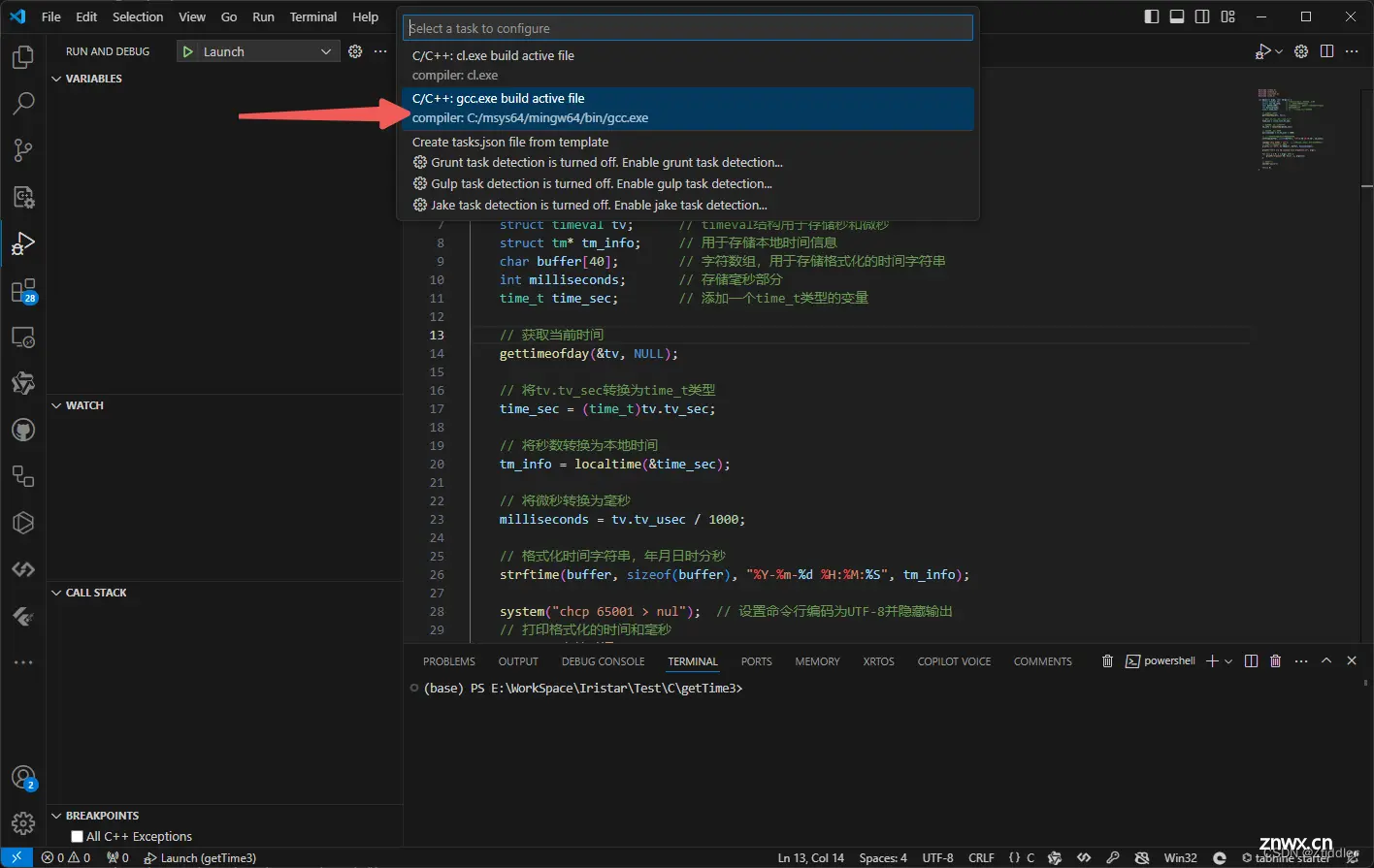Open the Source Control view
This screenshot has width=1374, height=868.
(23, 150)
